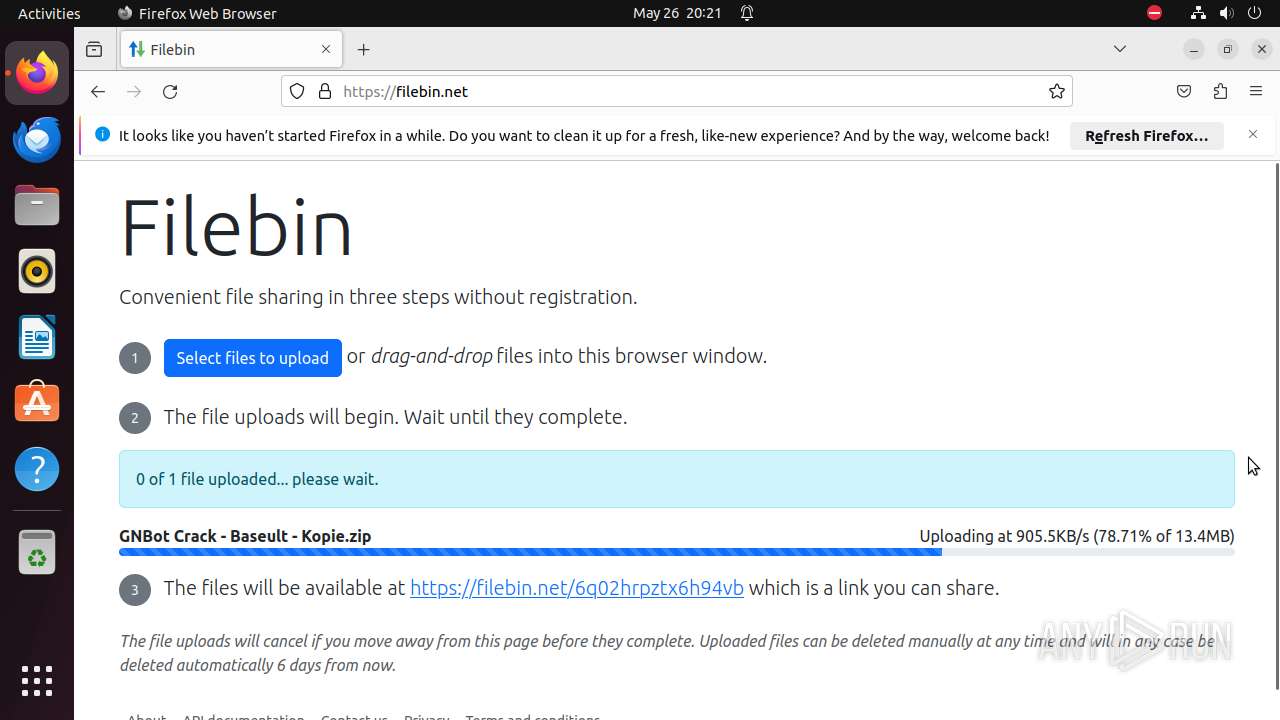Click Select files to upload button
Viewport: 1280px width, 720px height.
click(253, 358)
